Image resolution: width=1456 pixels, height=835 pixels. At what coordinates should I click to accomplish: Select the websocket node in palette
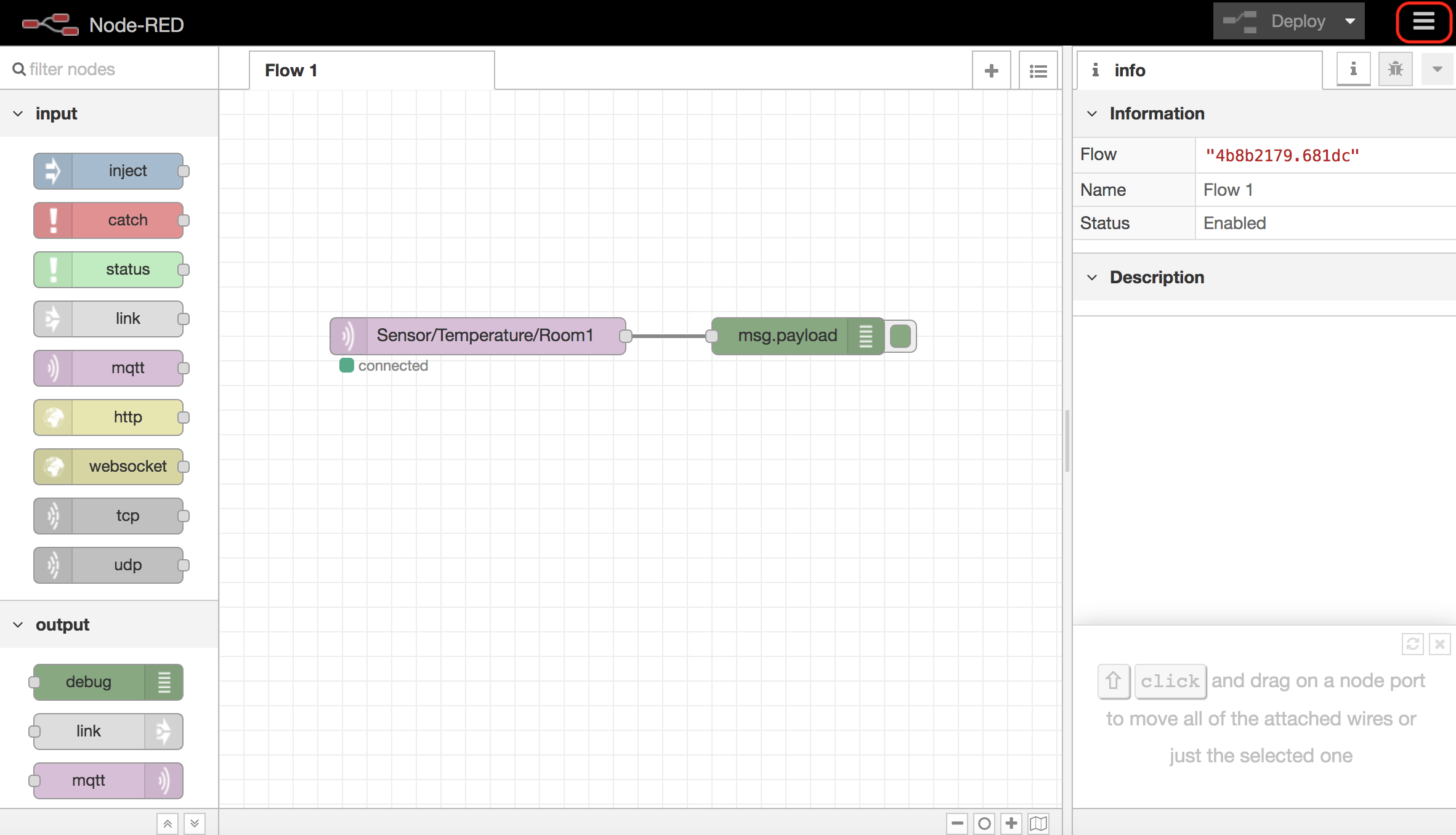pos(109,467)
